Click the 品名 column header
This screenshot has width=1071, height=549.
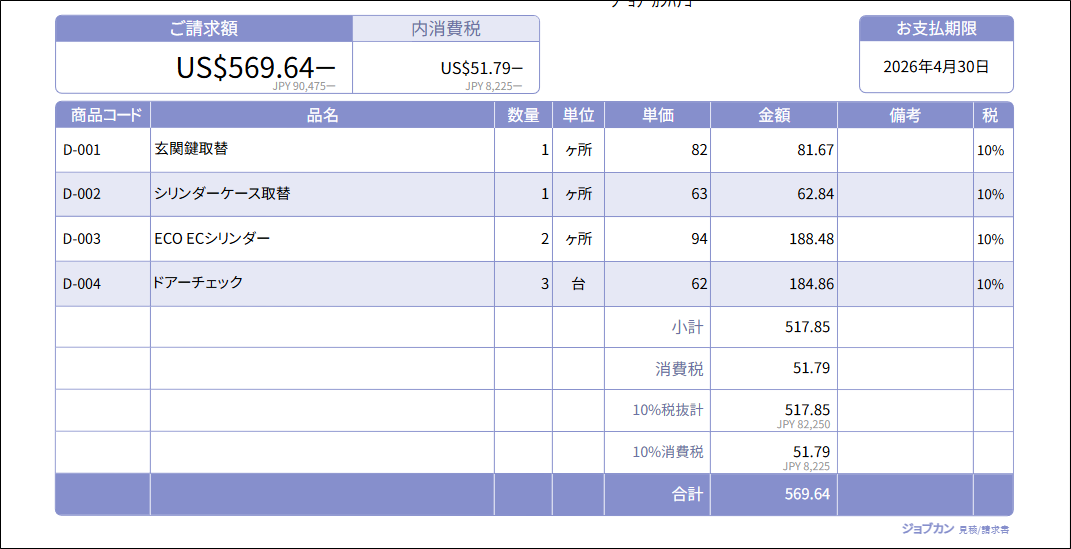click(322, 115)
